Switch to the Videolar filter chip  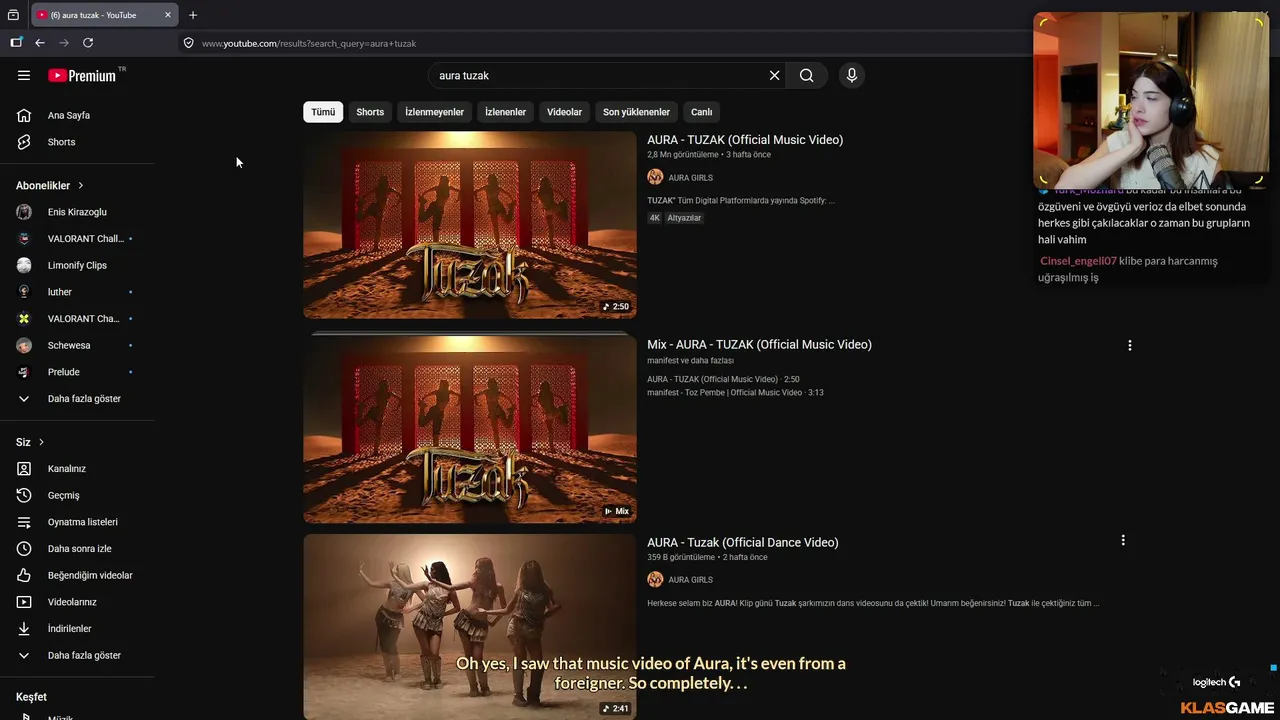coord(564,112)
